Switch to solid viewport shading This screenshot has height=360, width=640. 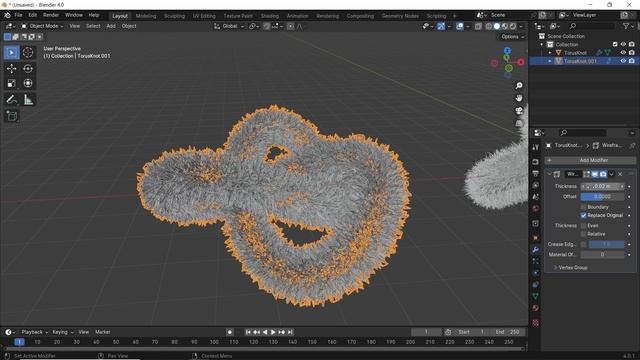click(x=497, y=26)
